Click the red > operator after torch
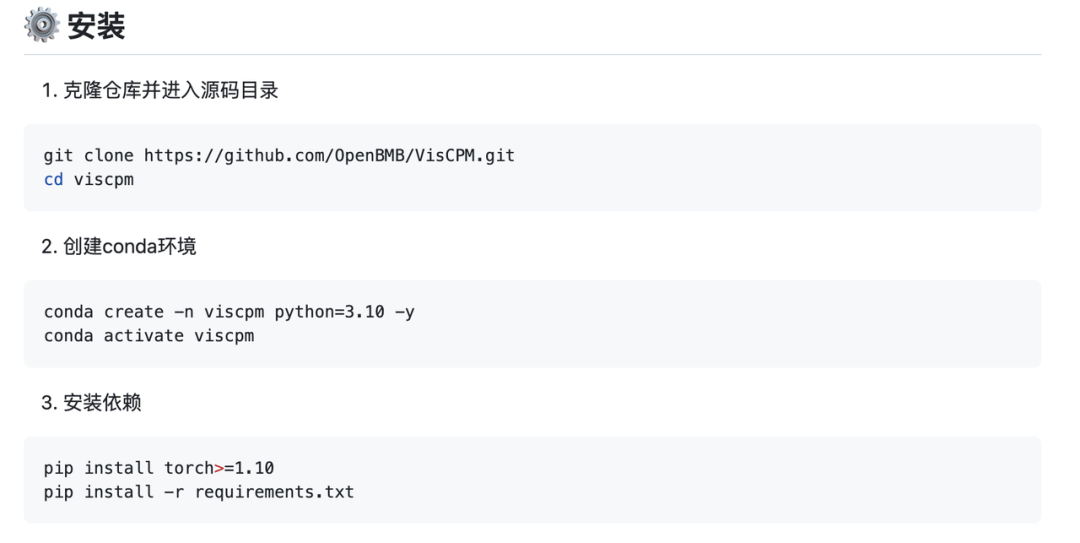This screenshot has width=1080, height=543. 220,468
